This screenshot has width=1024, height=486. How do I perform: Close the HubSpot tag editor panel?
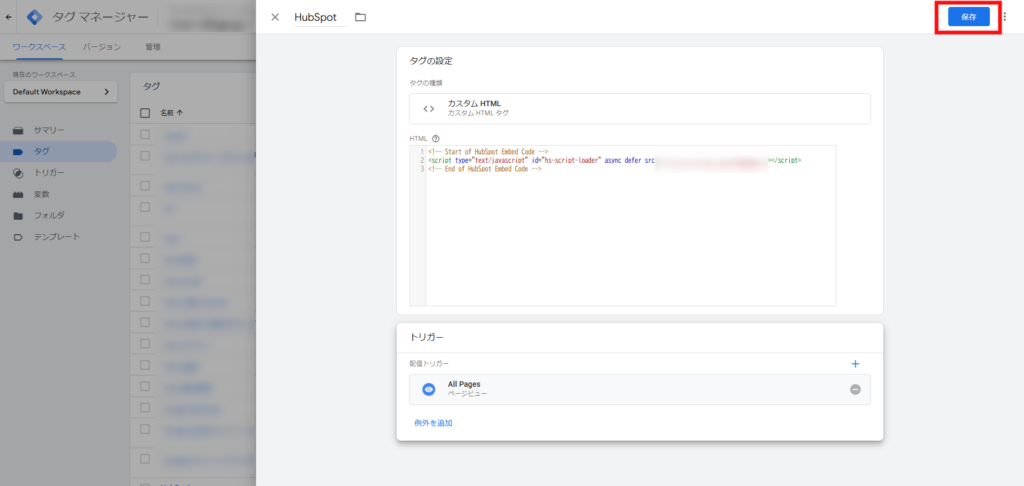click(x=275, y=17)
